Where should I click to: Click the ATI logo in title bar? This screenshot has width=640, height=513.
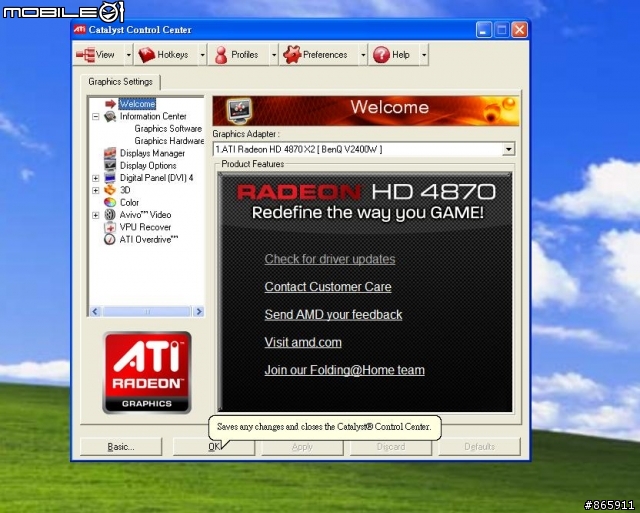coord(80,29)
